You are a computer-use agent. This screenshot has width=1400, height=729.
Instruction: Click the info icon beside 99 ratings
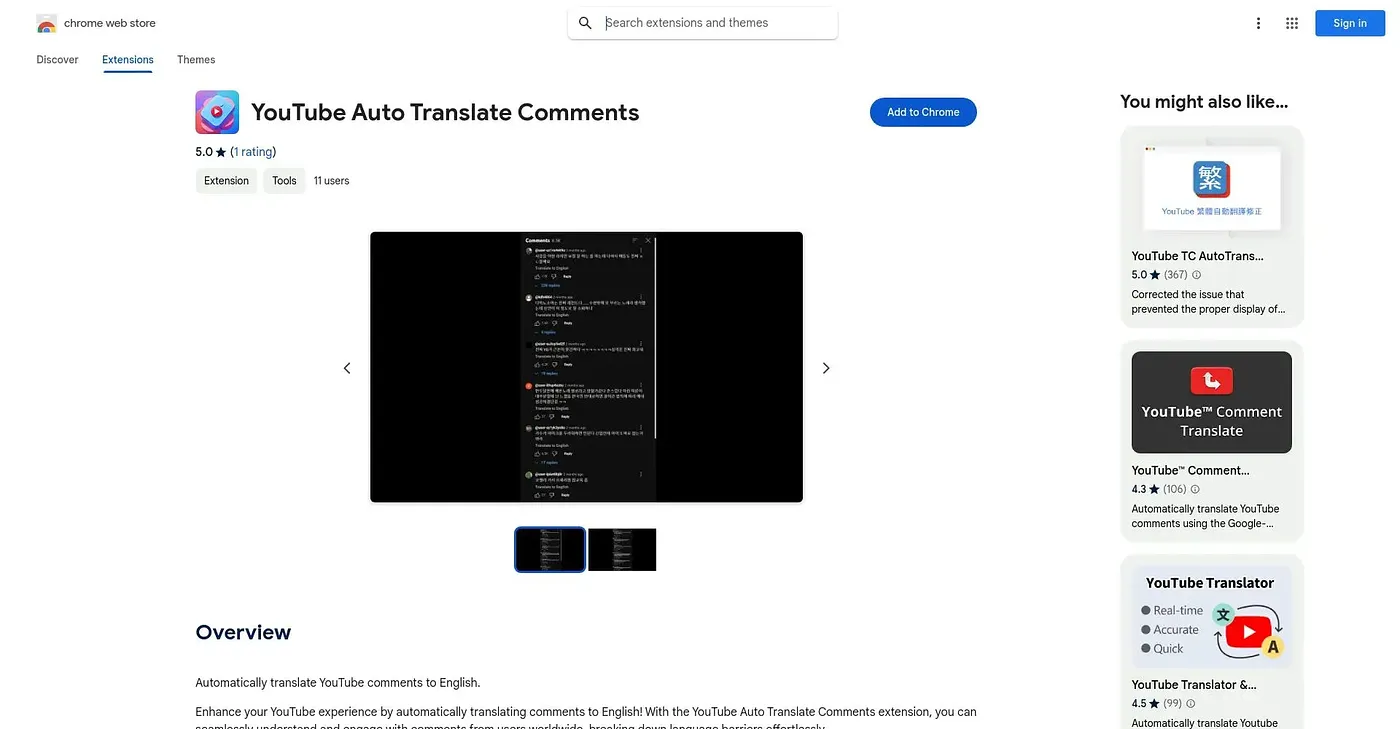(1190, 703)
